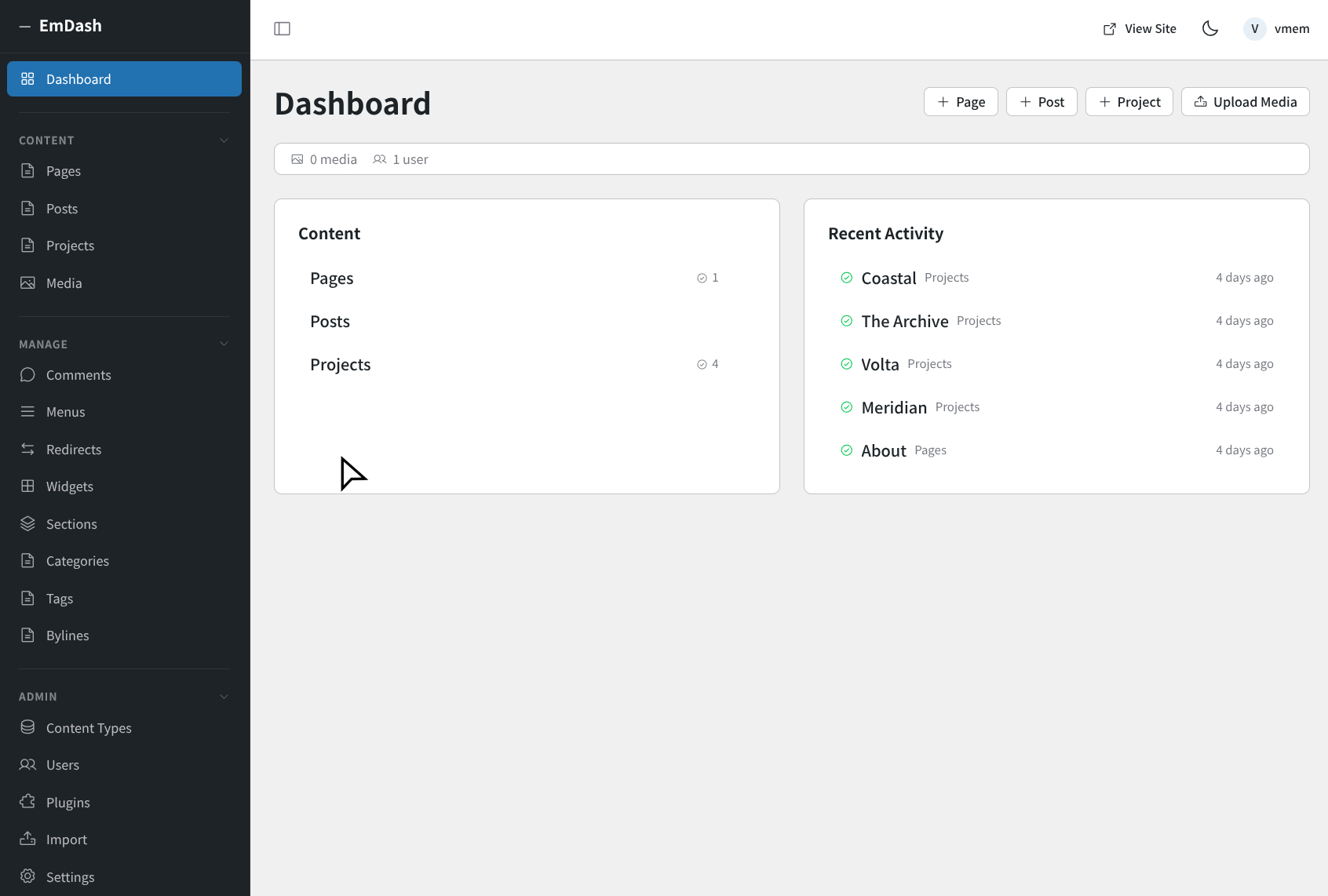Switch to dark mode with moon icon

click(1210, 29)
